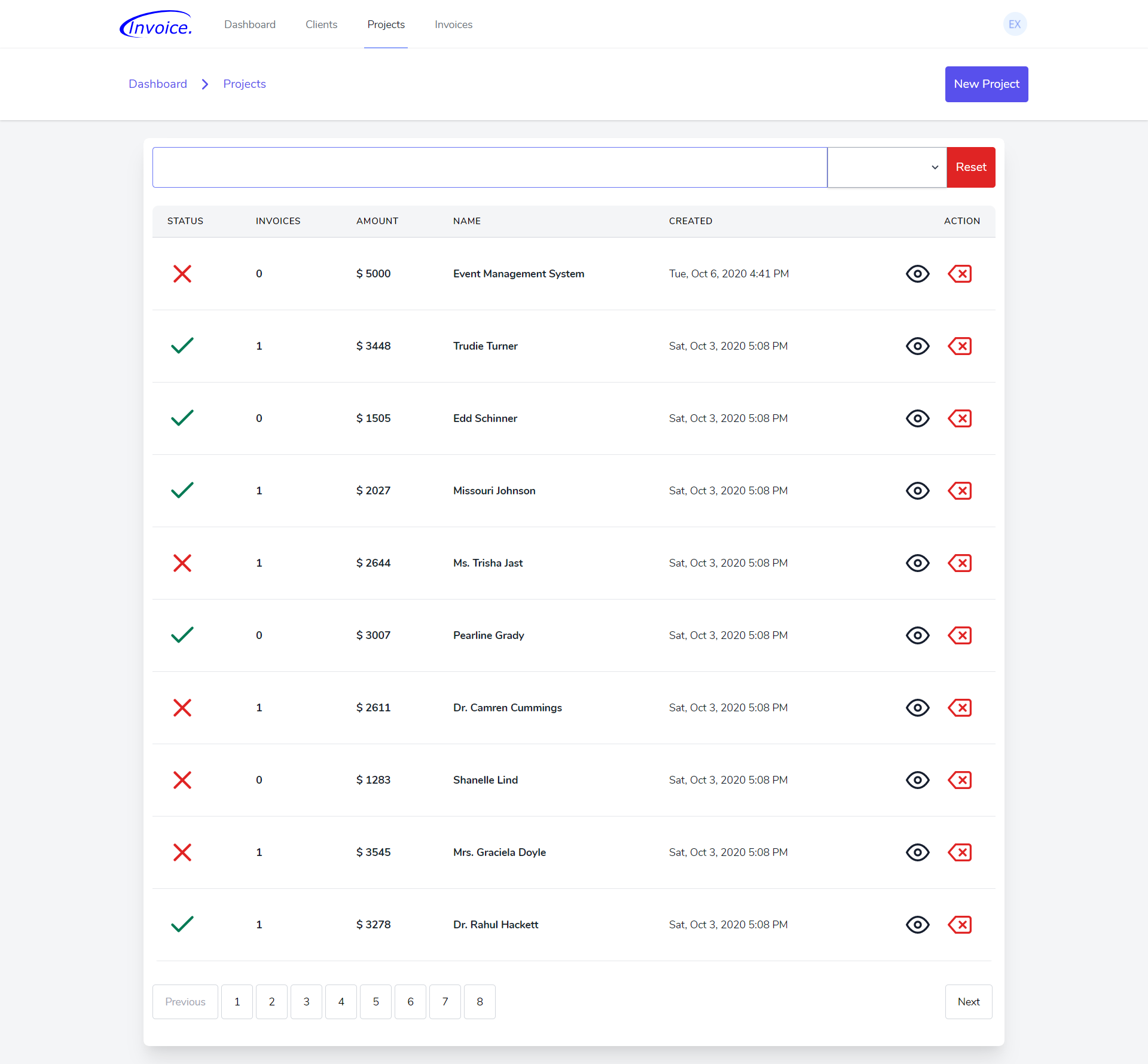View Ms. Trisha Jast project details
Viewport: 1148px width, 1064px height.
(917, 563)
